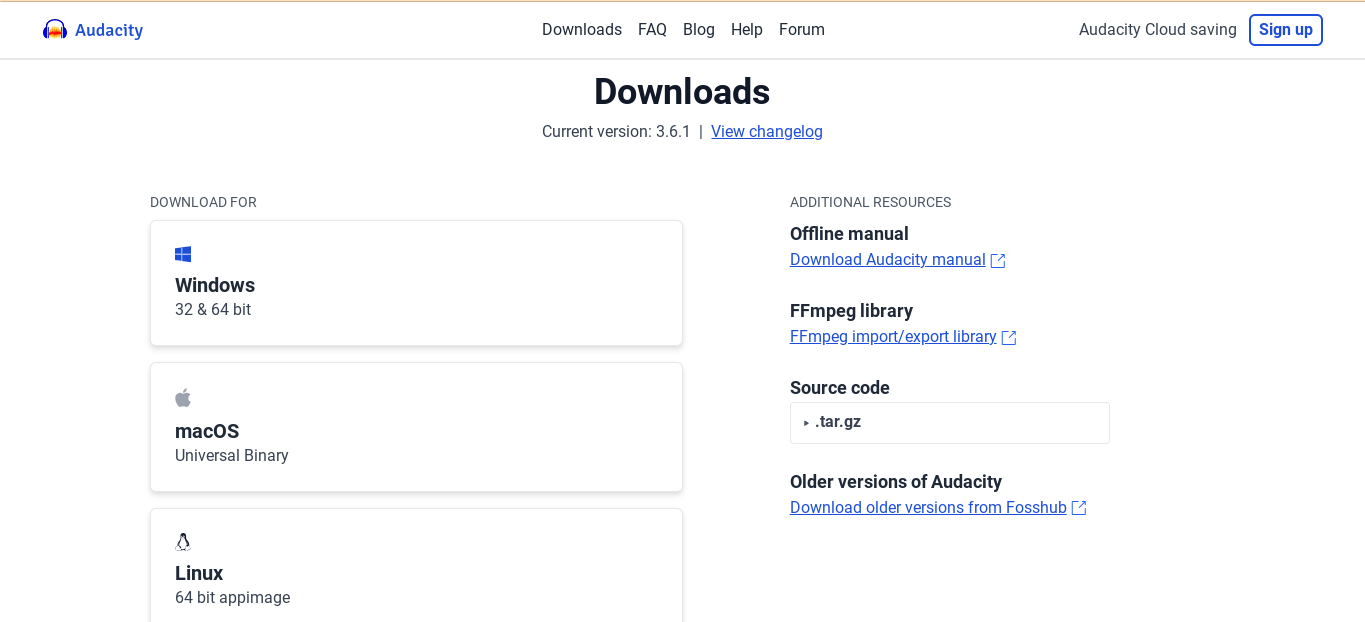The height and width of the screenshot is (622, 1365).
Task: Open the Help nav item
Action: [747, 30]
